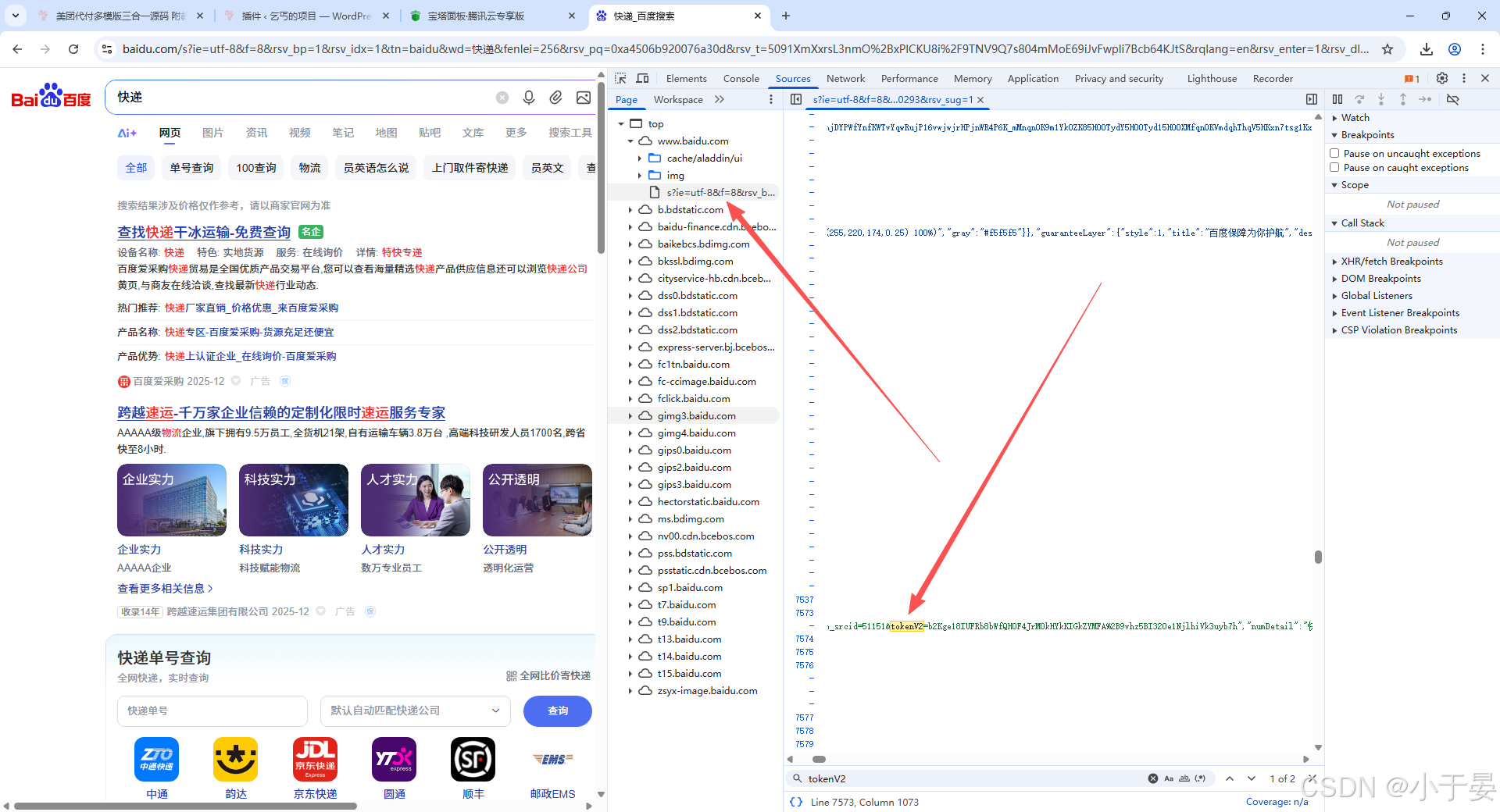This screenshot has height=812, width=1500.
Task: Toggle the navigator sidebar icon
Action: 796,99
